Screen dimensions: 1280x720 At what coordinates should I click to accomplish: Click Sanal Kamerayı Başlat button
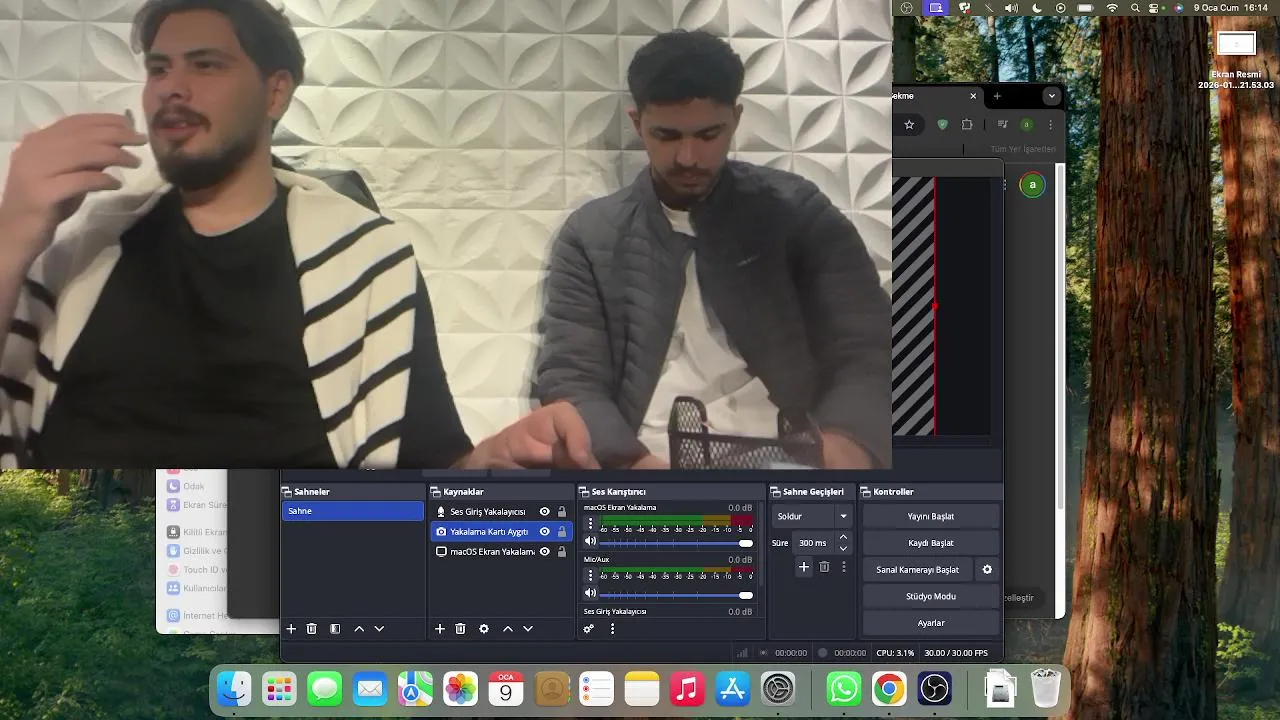[x=917, y=570]
